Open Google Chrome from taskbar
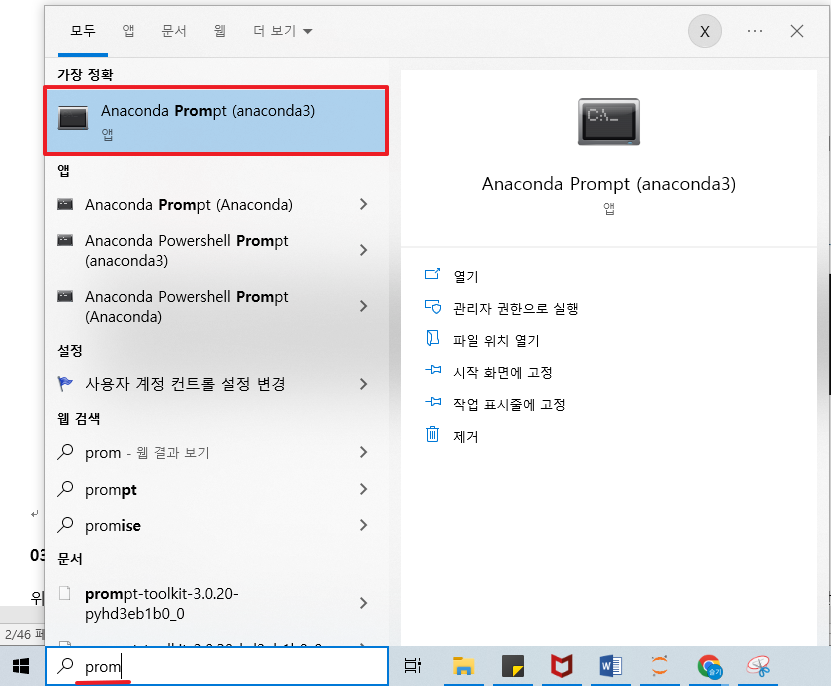Screen dimensions: 831x686 [x=710, y=666]
